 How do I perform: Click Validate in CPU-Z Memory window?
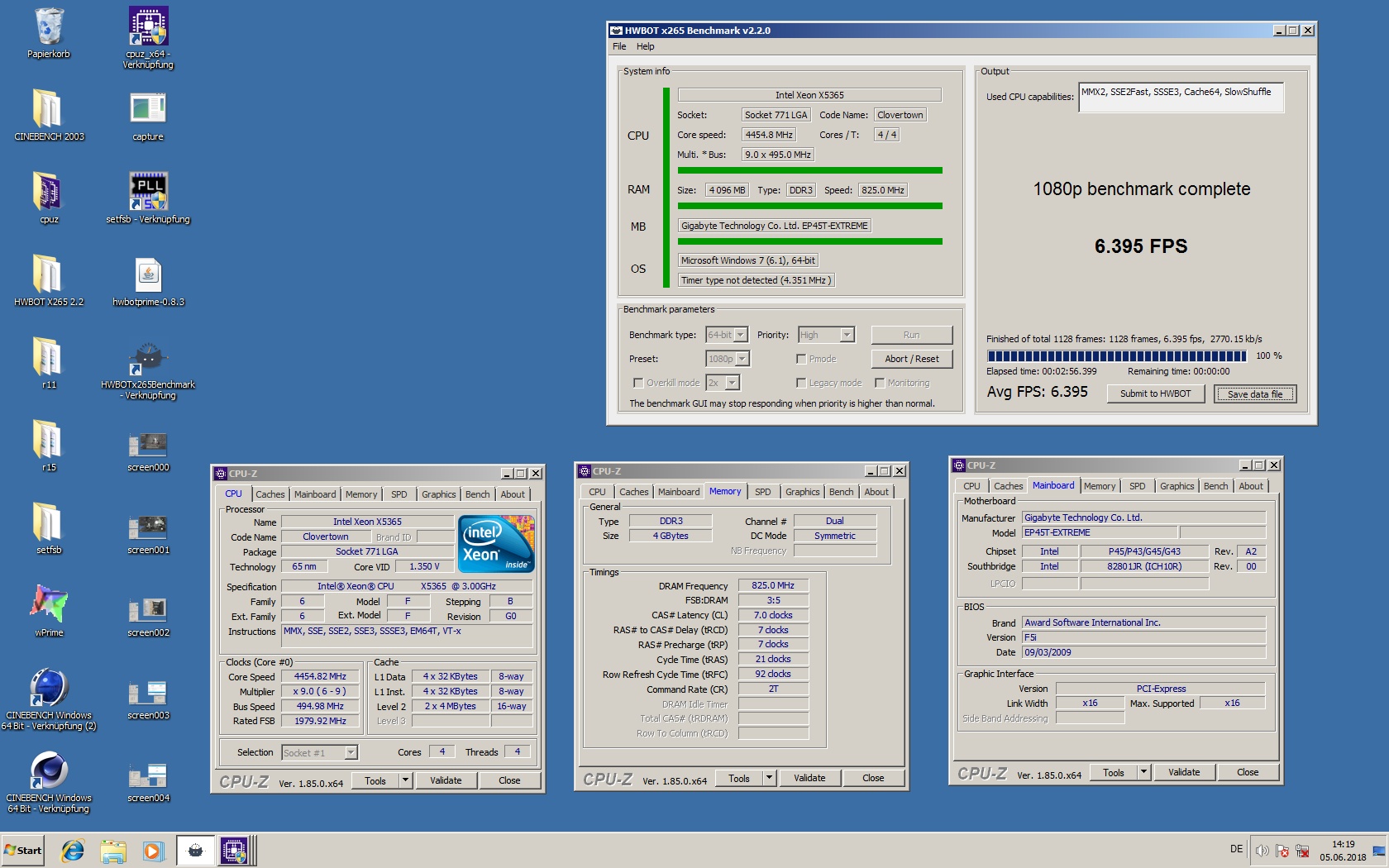[809, 778]
